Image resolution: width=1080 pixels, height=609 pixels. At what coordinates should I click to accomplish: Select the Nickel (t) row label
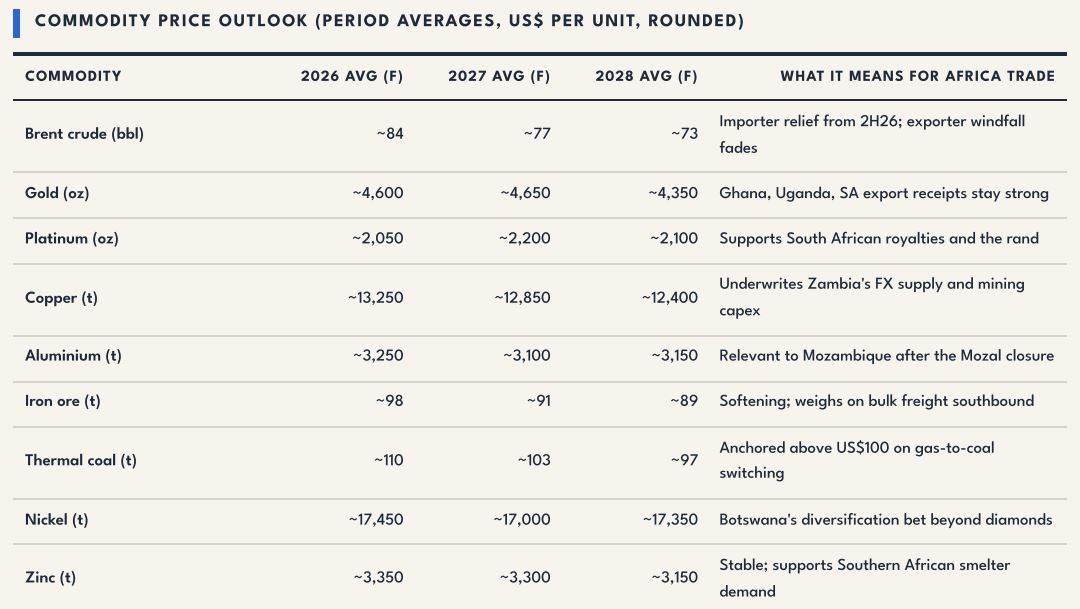pyautogui.click(x=56, y=519)
